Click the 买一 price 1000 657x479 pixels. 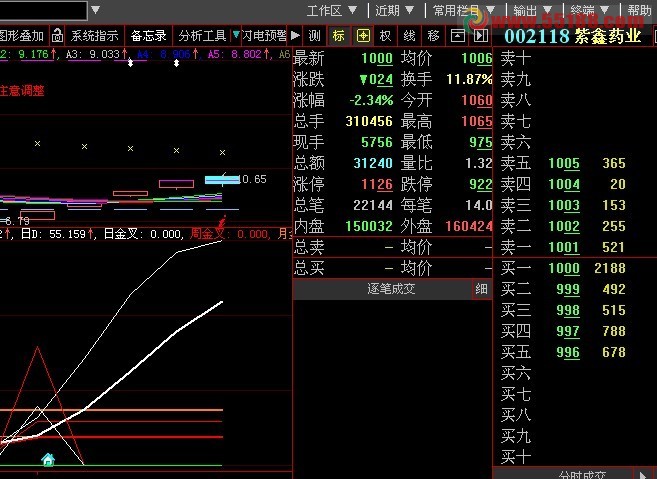(564, 268)
